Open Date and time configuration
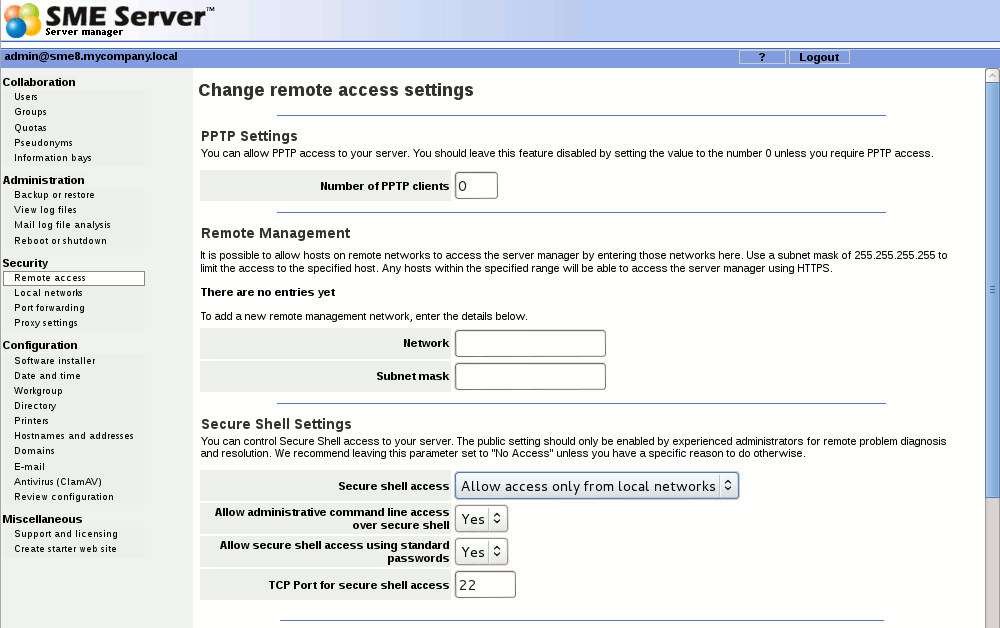The width and height of the screenshot is (1000, 628). click(47, 376)
